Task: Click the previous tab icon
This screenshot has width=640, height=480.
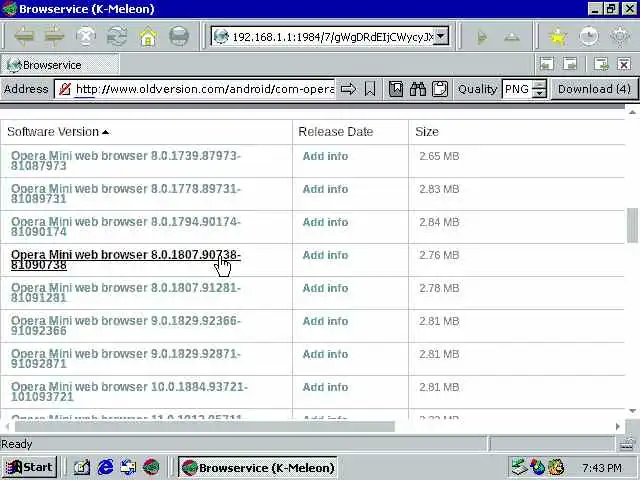Action: 547,64
